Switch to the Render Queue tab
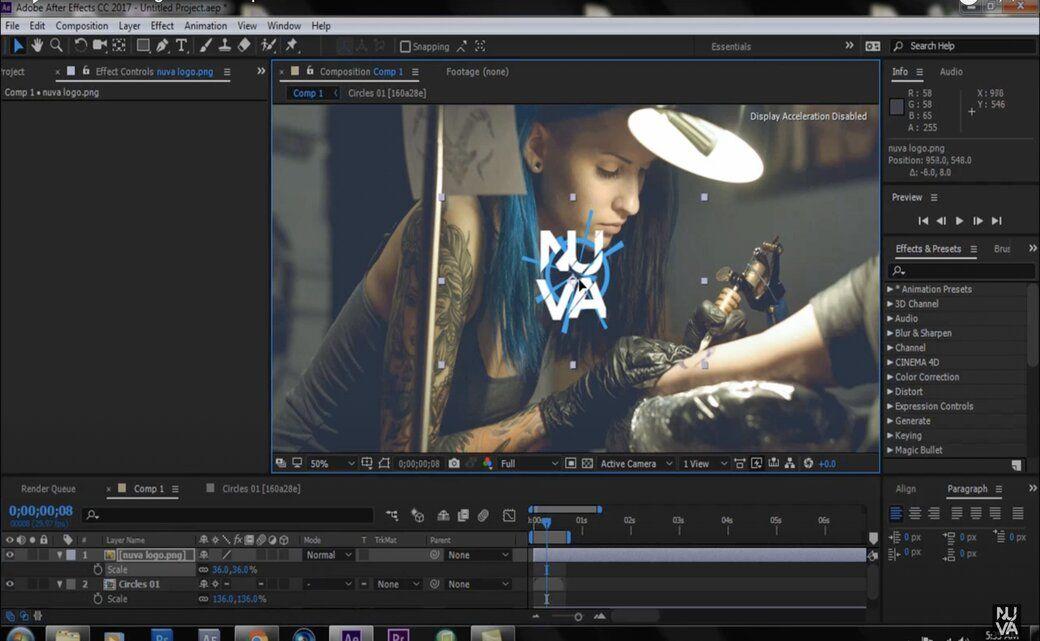 click(x=48, y=488)
